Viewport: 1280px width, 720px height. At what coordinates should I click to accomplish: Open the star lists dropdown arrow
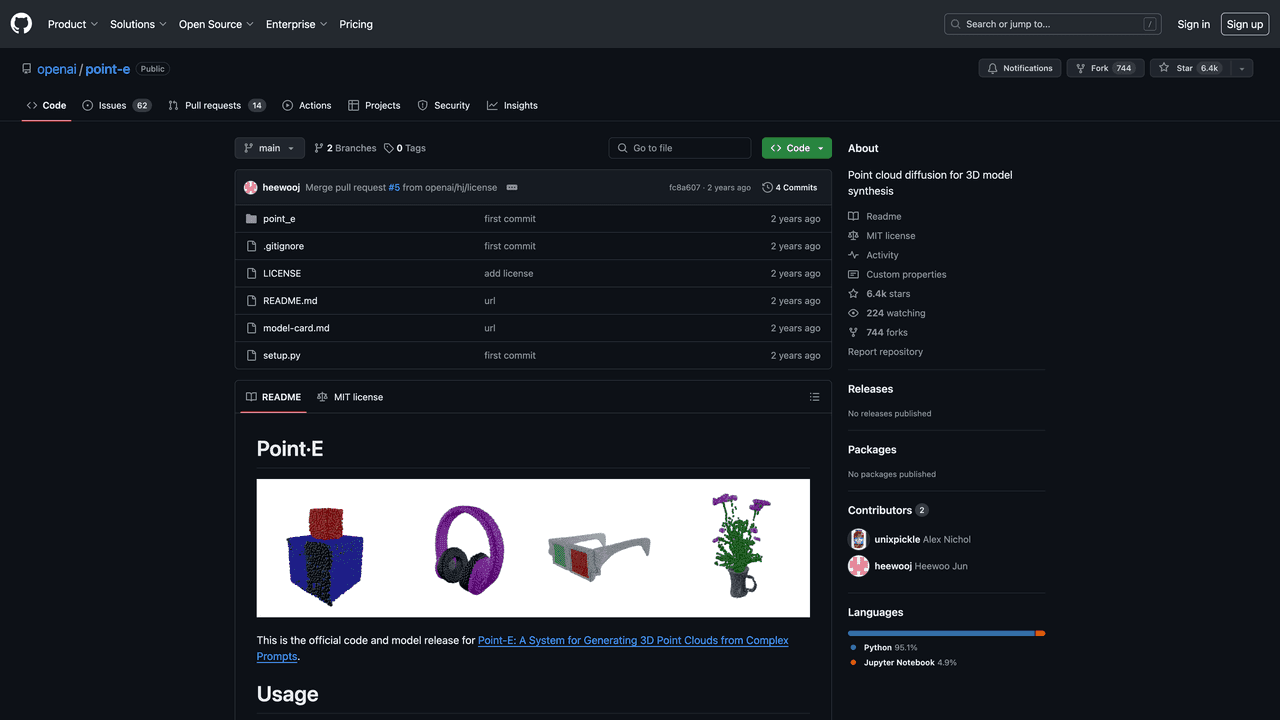tap(1241, 68)
